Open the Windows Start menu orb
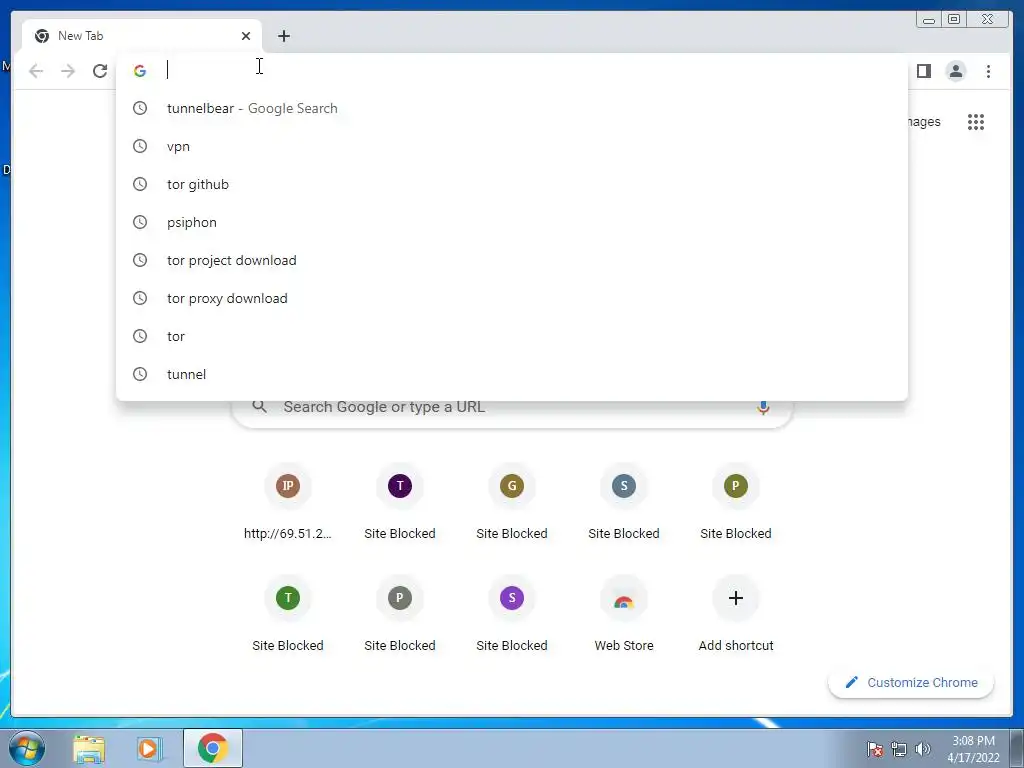 [x=27, y=748]
